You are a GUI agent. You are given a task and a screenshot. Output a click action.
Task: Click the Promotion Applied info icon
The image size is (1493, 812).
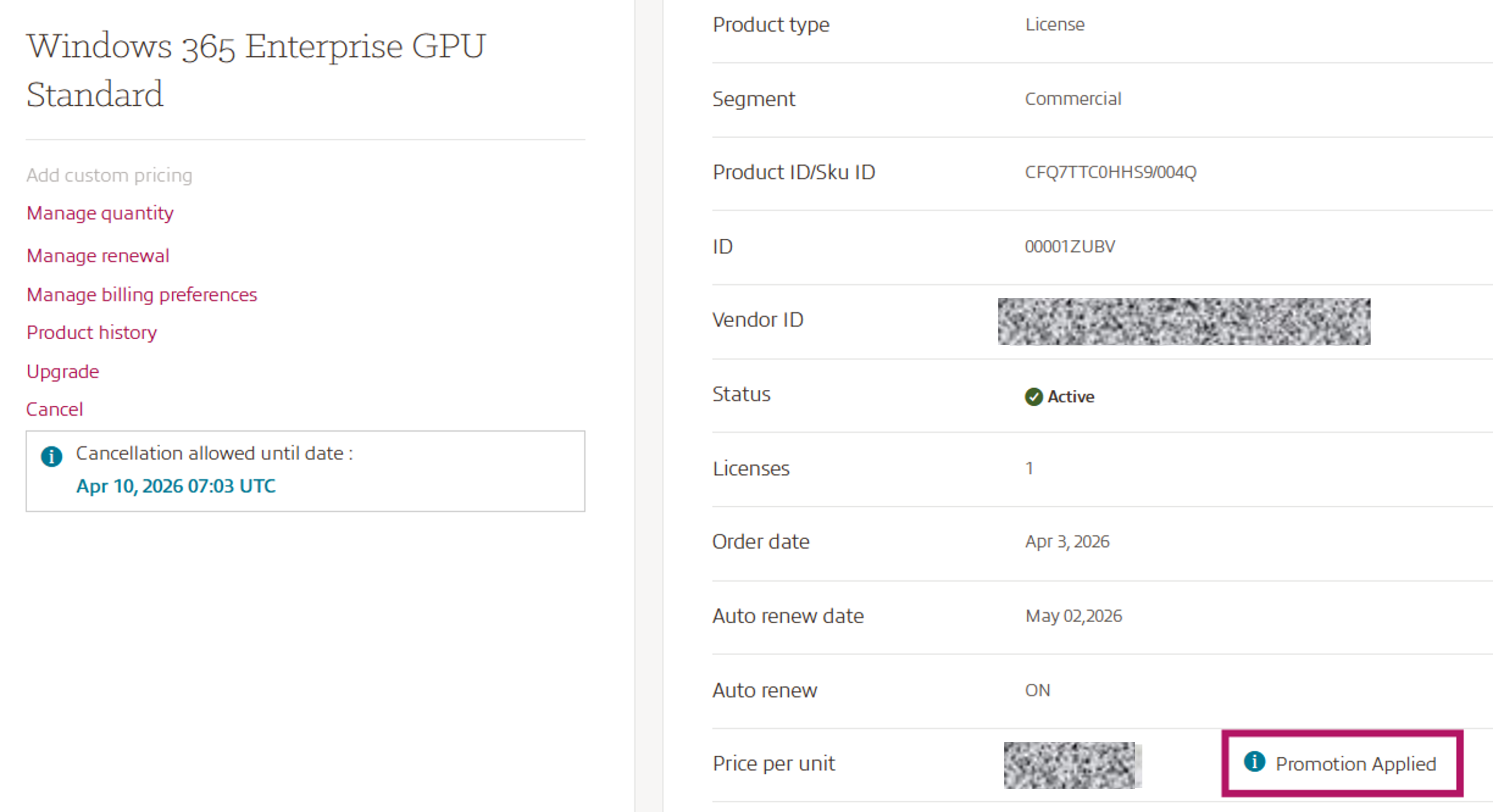(x=1255, y=763)
